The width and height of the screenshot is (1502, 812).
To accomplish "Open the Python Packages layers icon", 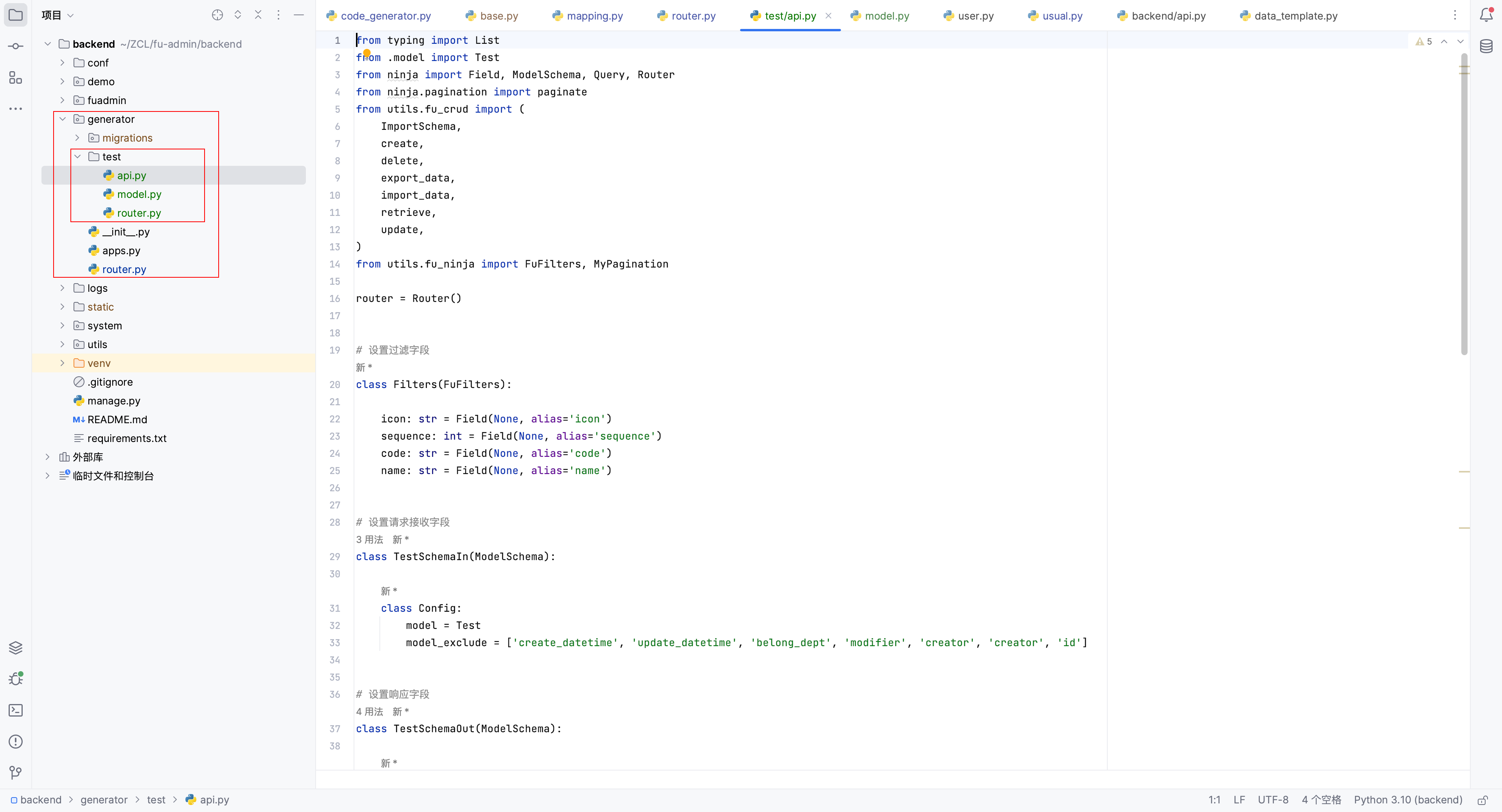I will coord(16,648).
